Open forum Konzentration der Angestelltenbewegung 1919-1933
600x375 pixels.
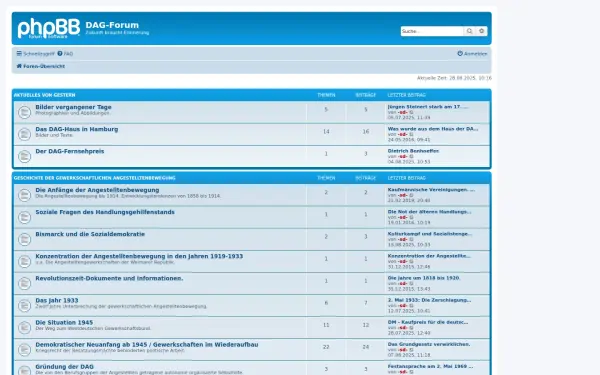point(139,256)
